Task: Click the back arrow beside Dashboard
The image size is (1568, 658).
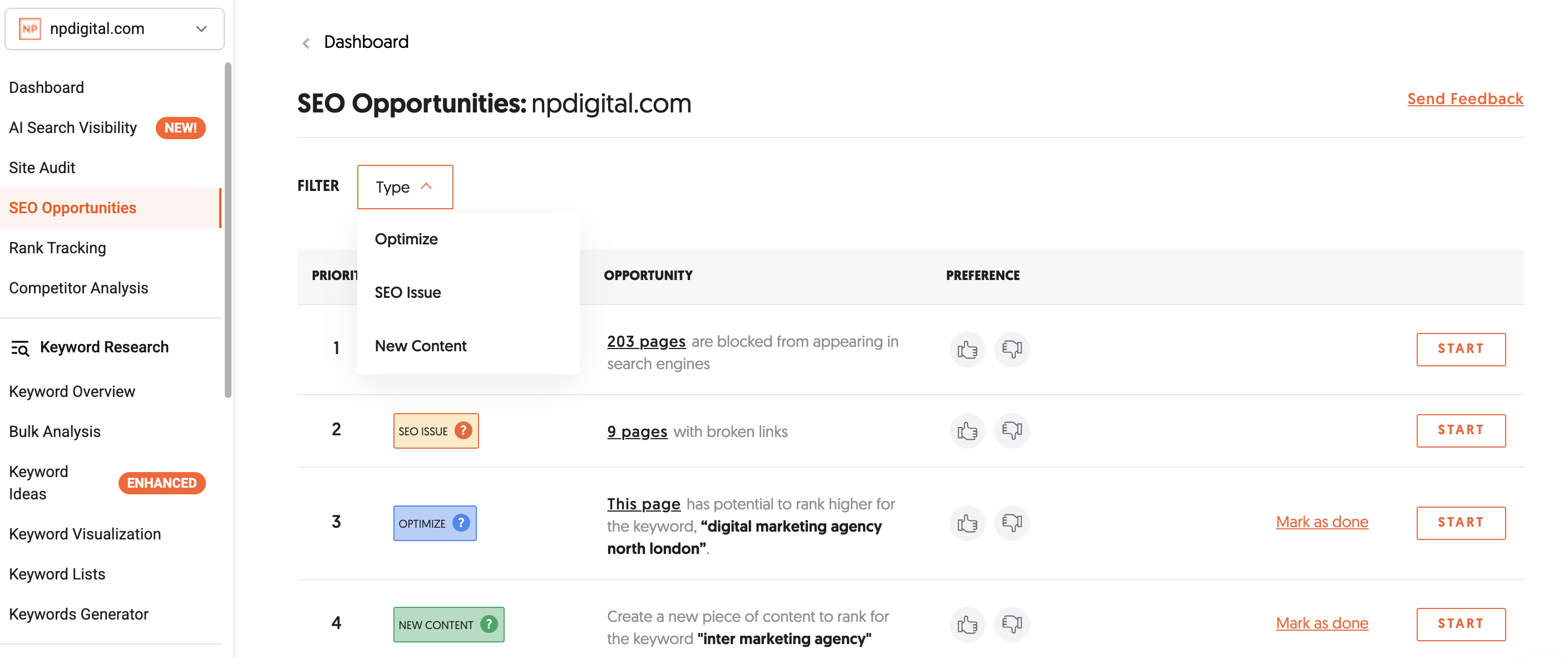Action: point(306,43)
